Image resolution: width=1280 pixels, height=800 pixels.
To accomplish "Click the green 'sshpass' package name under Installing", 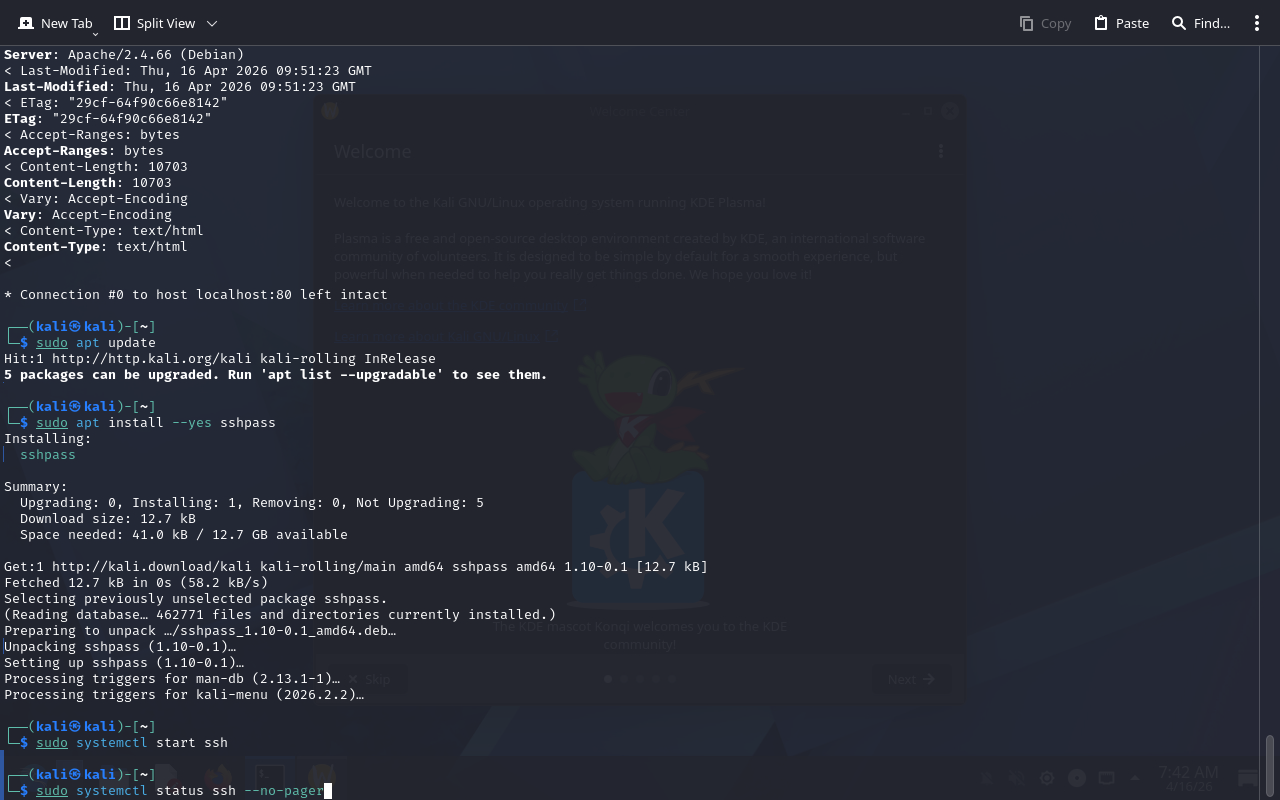I will pos(47,455).
